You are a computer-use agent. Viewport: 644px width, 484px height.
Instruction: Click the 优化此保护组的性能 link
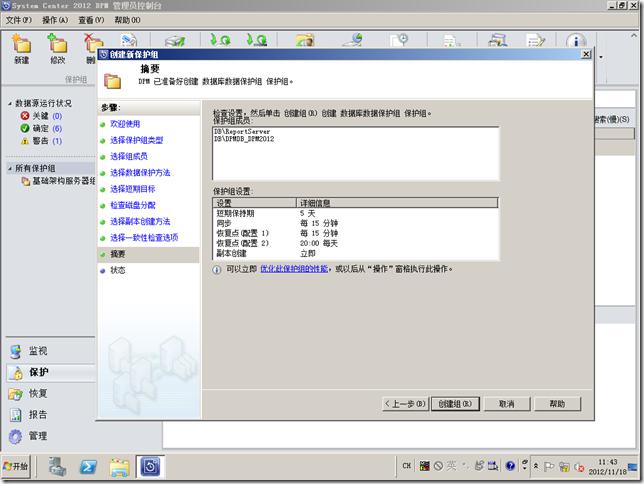(294, 269)
